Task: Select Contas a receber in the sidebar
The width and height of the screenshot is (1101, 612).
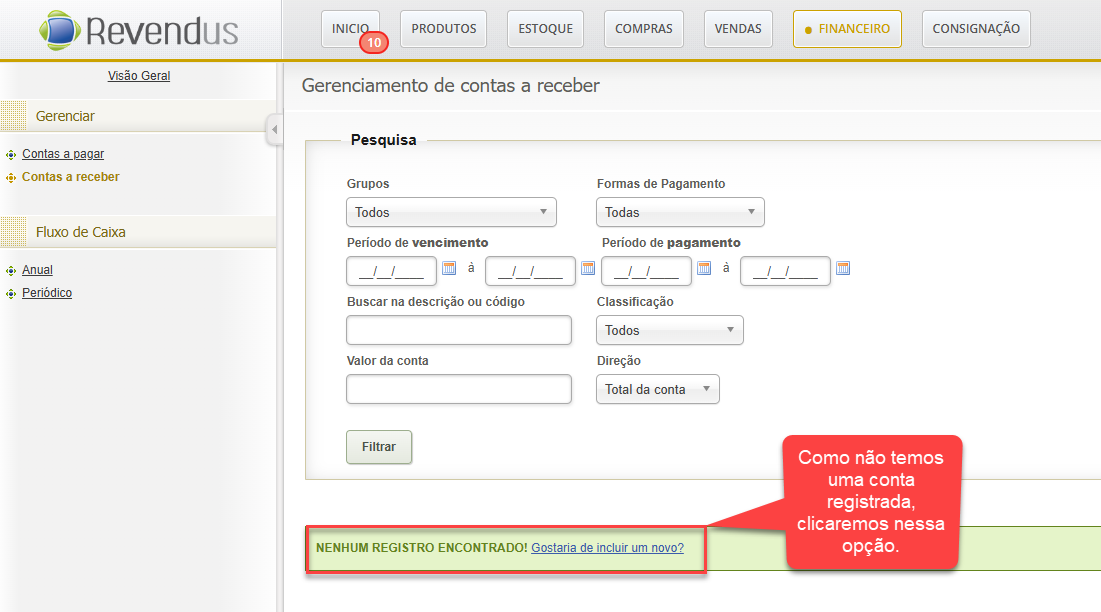Action: click(x=71, y=177)
